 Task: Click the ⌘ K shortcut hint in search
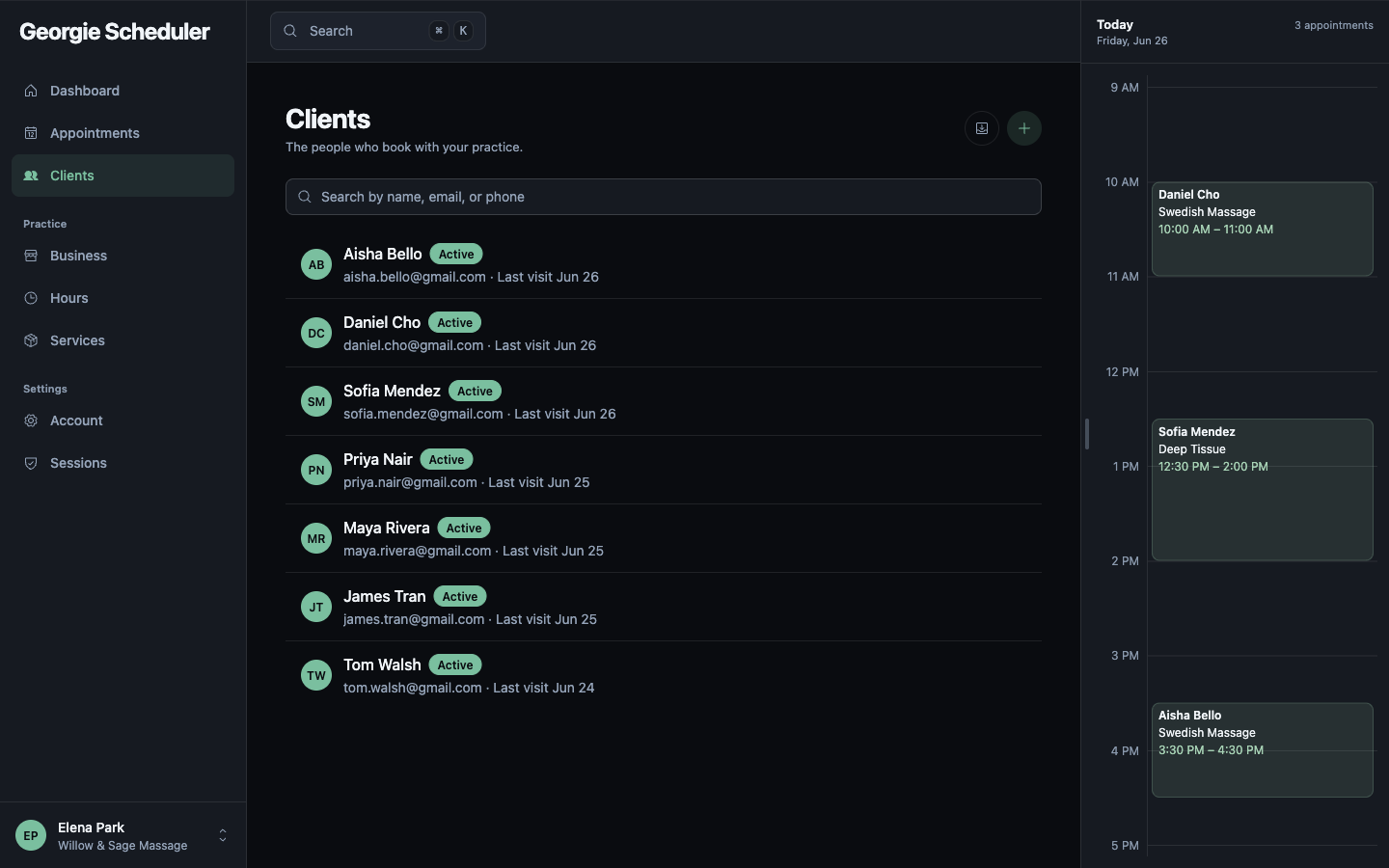[x=451, y=31]
